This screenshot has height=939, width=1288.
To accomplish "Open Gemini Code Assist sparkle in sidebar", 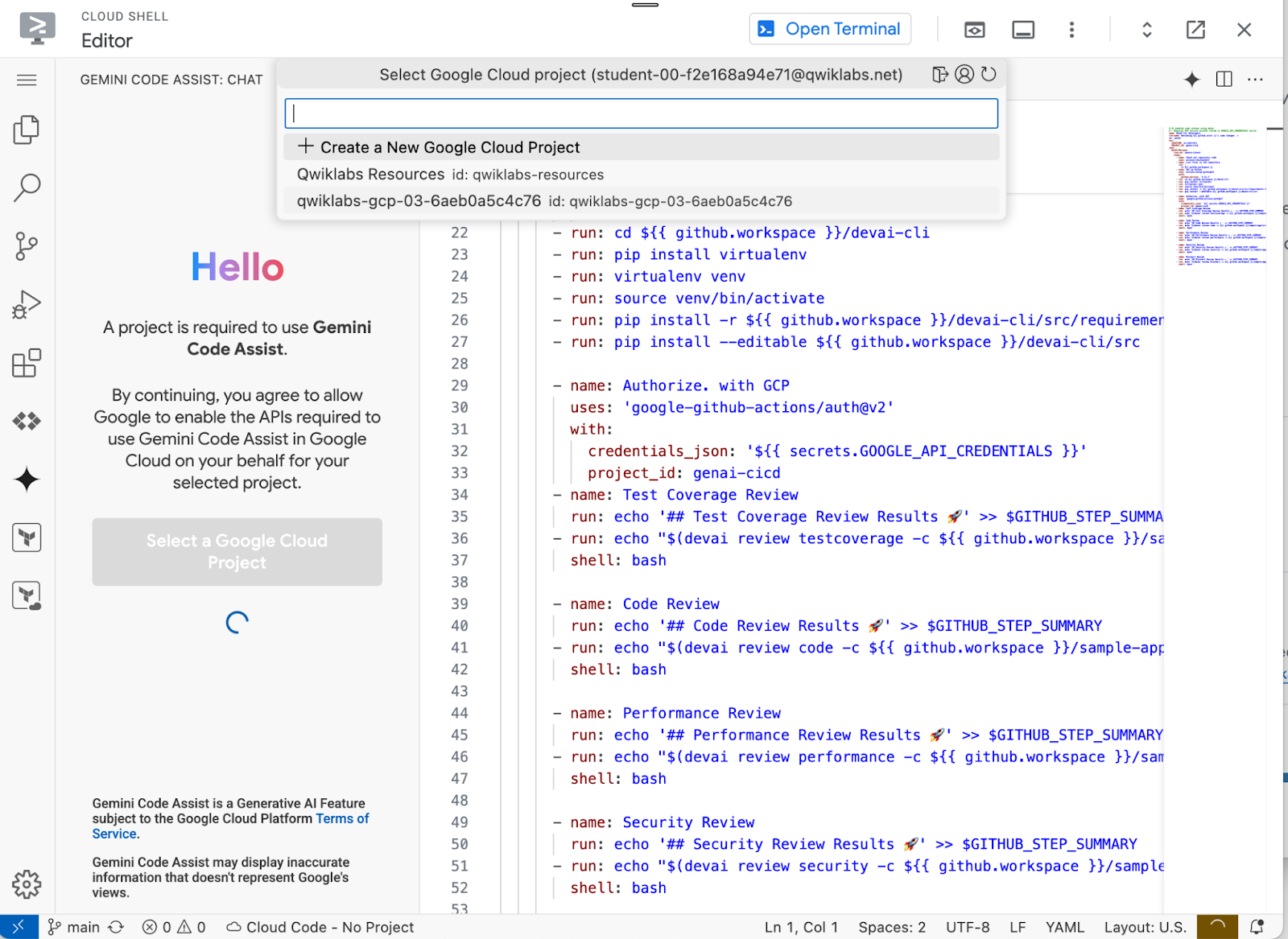I will (27, 480).
